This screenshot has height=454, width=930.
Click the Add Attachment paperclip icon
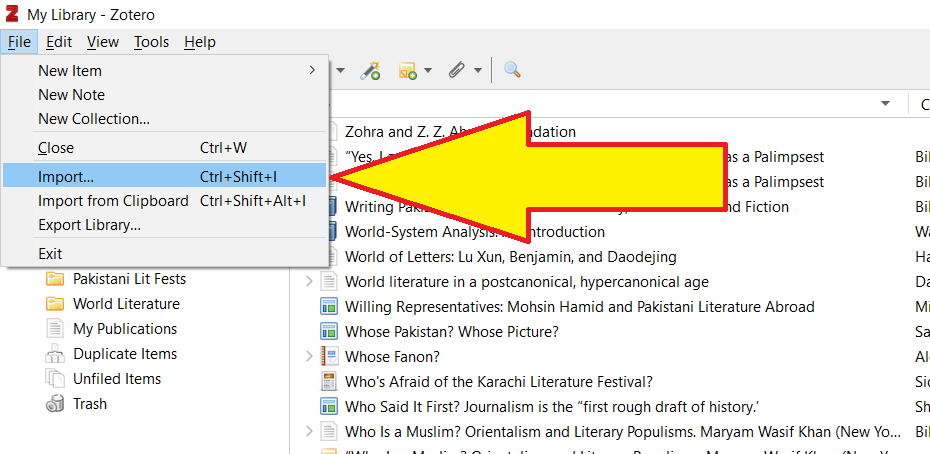tap(456, 71)
